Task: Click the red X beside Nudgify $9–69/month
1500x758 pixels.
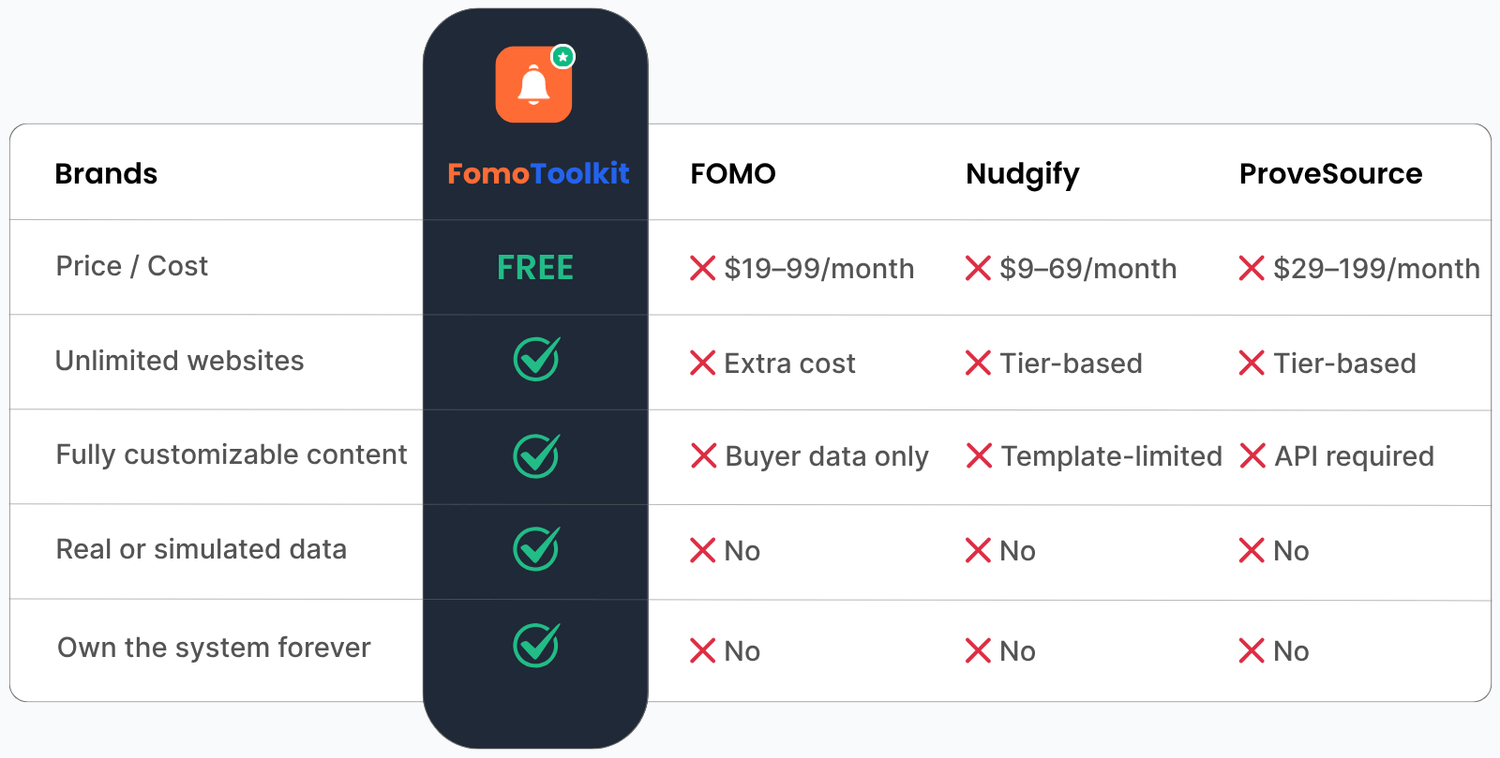Action: [978, 268]
